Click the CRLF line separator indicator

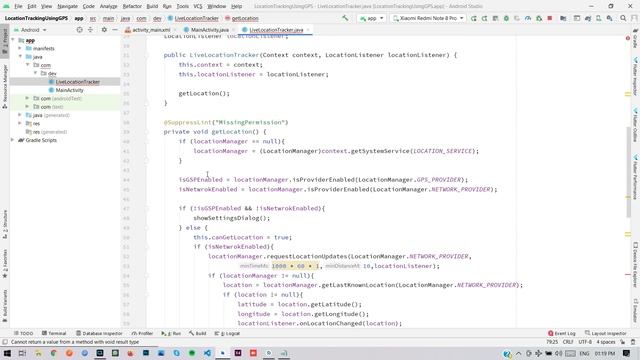click(568, 342)
